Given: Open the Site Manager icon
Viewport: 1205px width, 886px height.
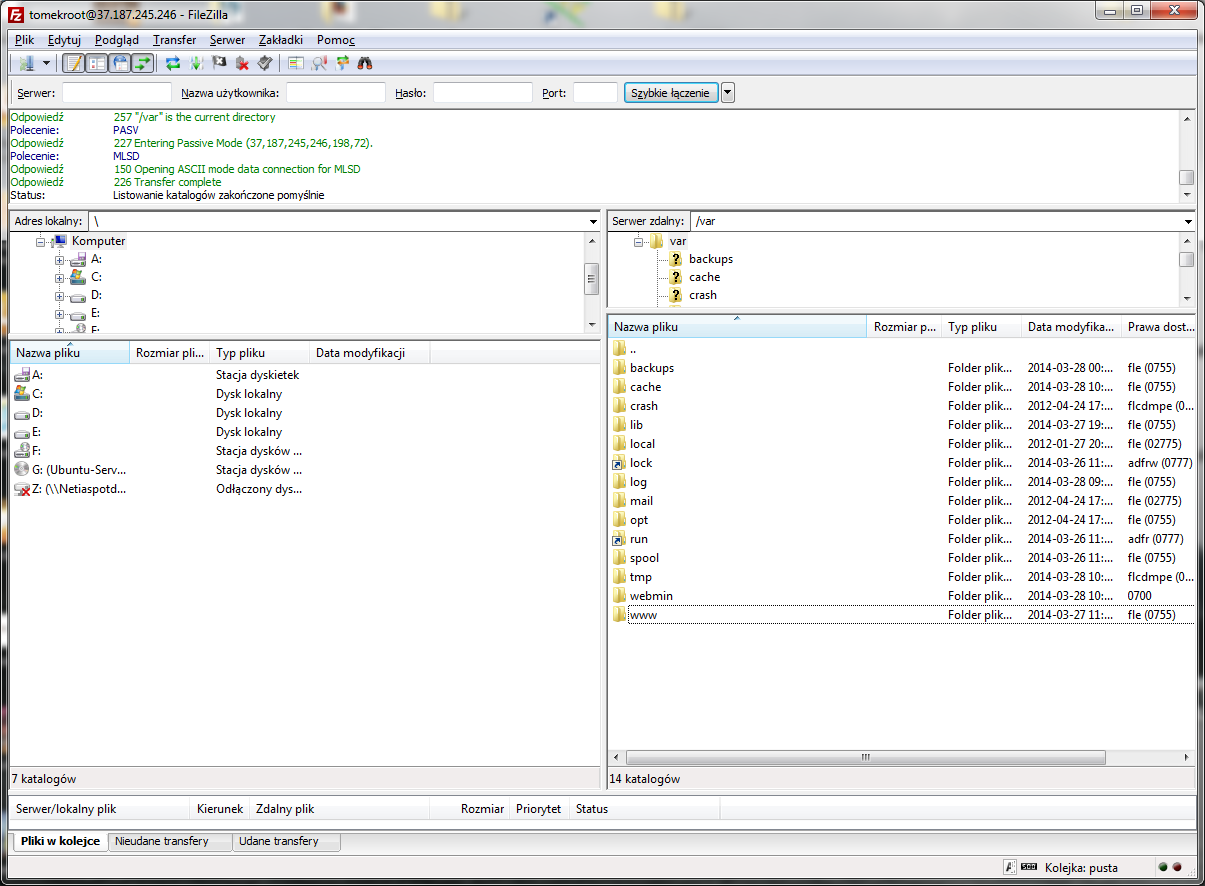Looking at the screenshot, I should click(x=25, y=63).
